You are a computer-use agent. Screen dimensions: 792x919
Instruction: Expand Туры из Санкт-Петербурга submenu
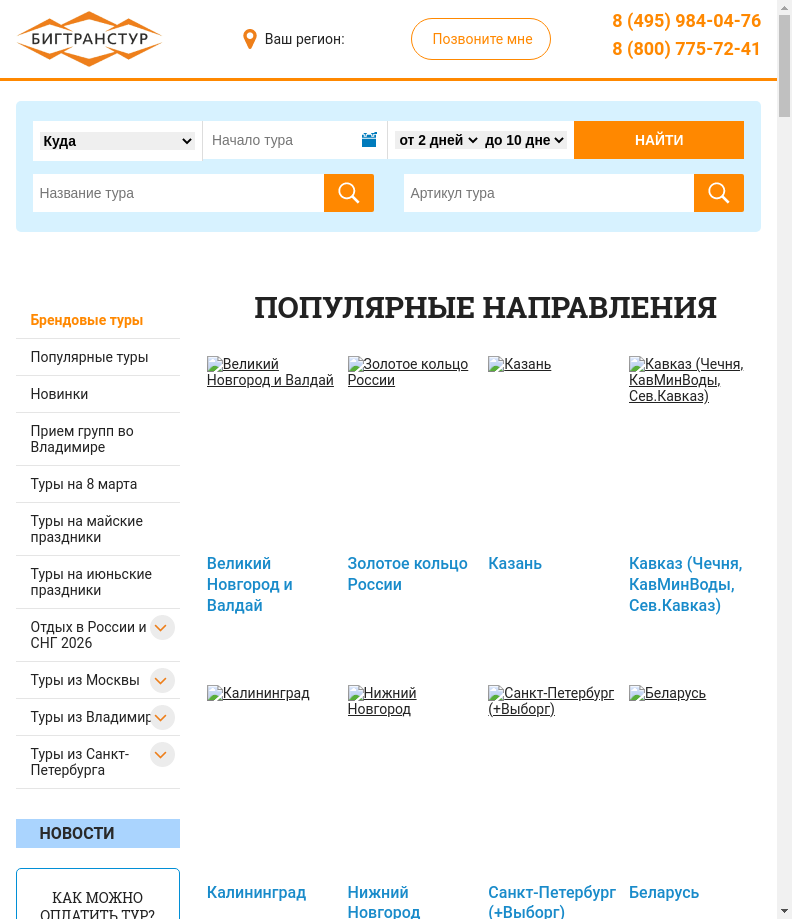point(162,754)
